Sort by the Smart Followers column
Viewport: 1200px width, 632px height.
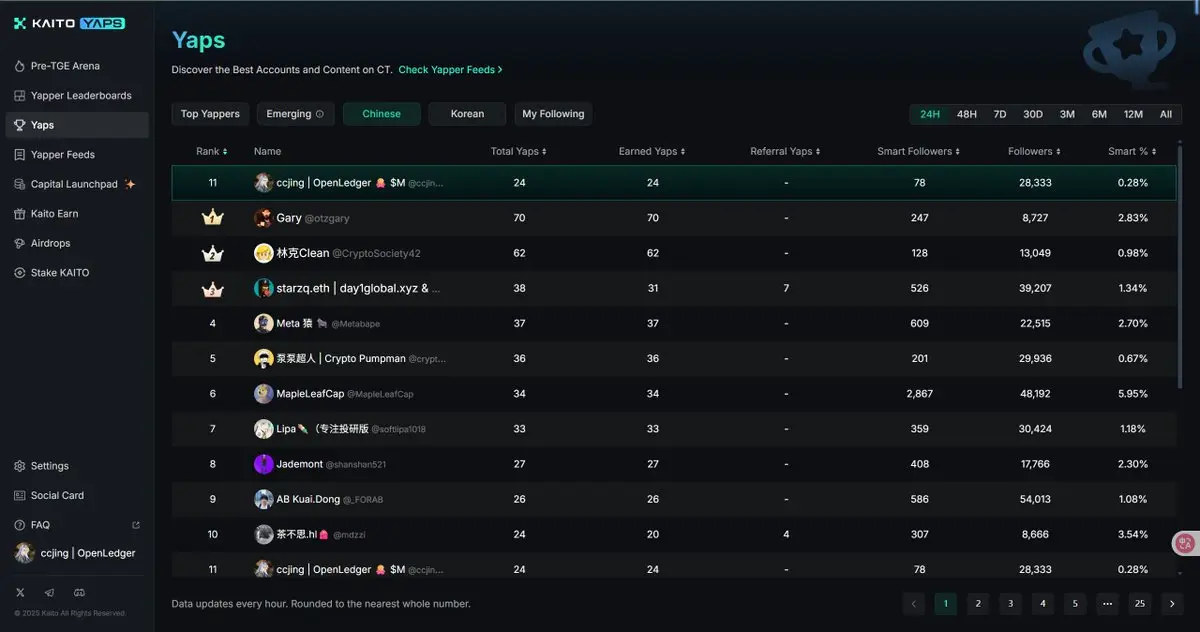click(919, 151)
